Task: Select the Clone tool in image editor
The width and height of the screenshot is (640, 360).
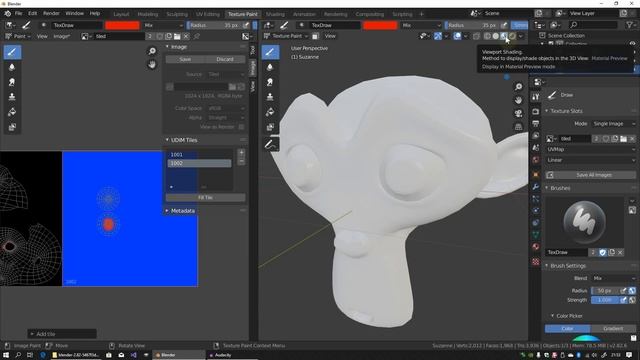Action: point(12,97)
